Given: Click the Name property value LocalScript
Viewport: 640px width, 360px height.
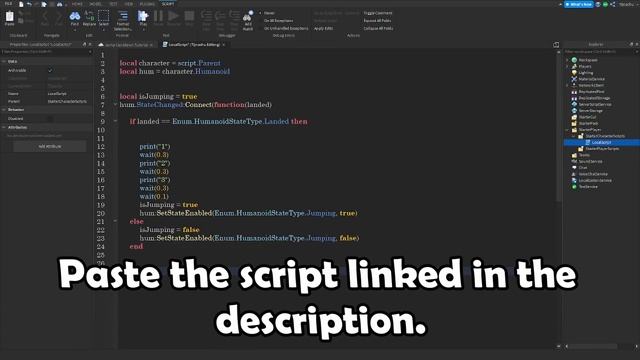Looking at the screenshot, I should coord(57,93).
